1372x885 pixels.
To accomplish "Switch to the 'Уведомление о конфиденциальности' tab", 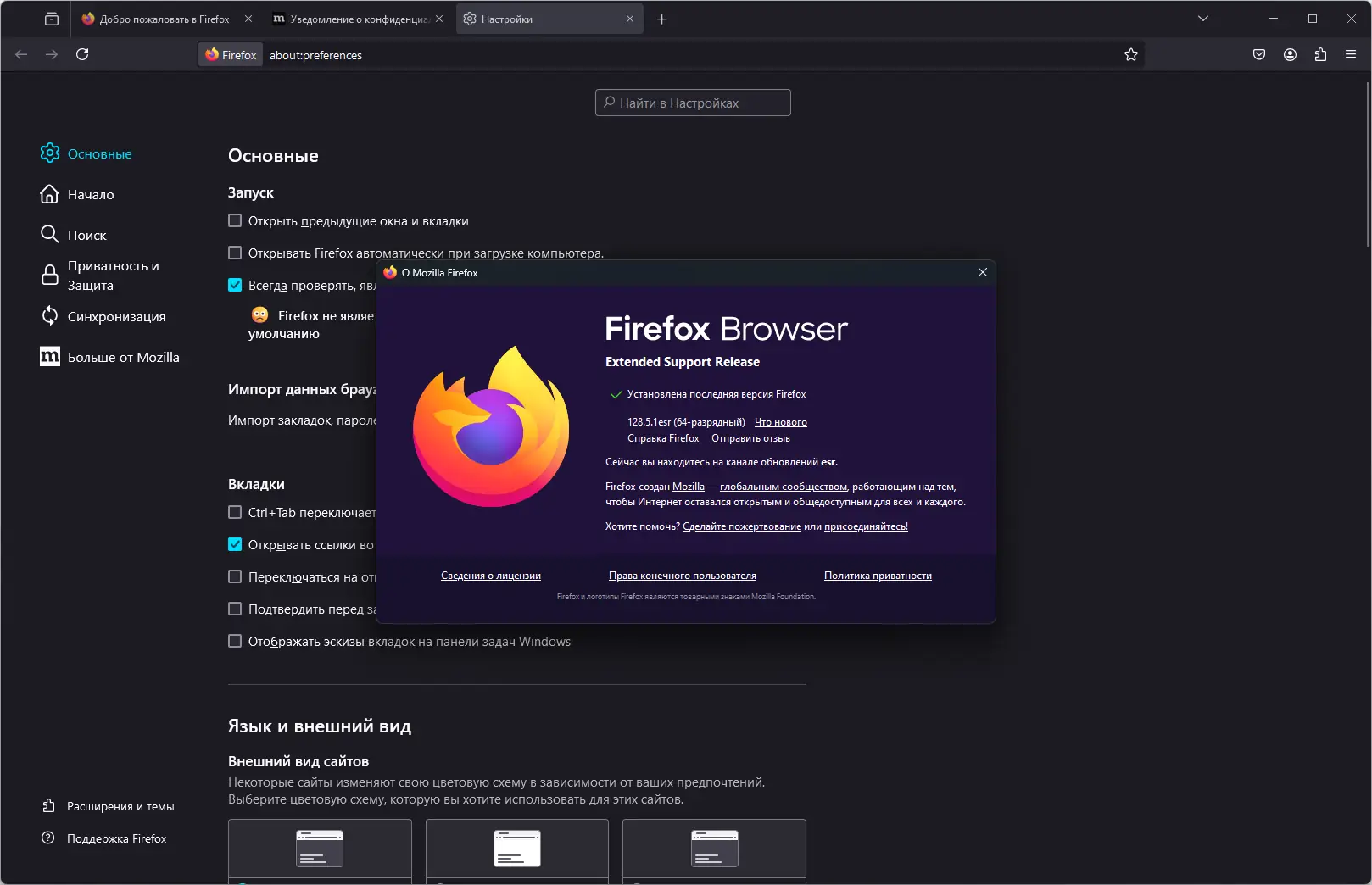I will [359, 19].
